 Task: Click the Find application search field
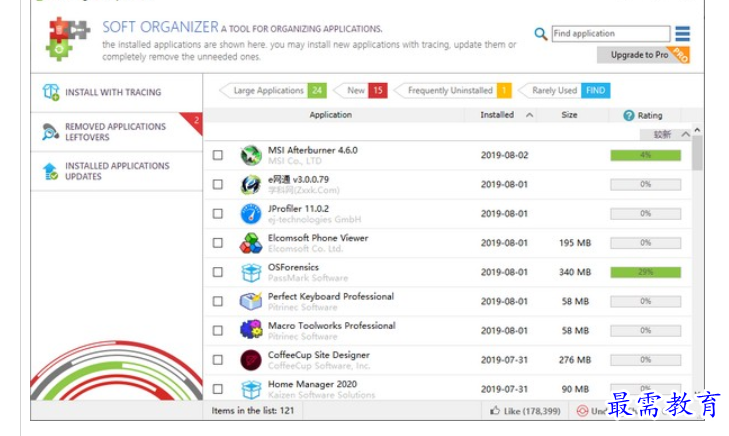(x=611, y=33)
